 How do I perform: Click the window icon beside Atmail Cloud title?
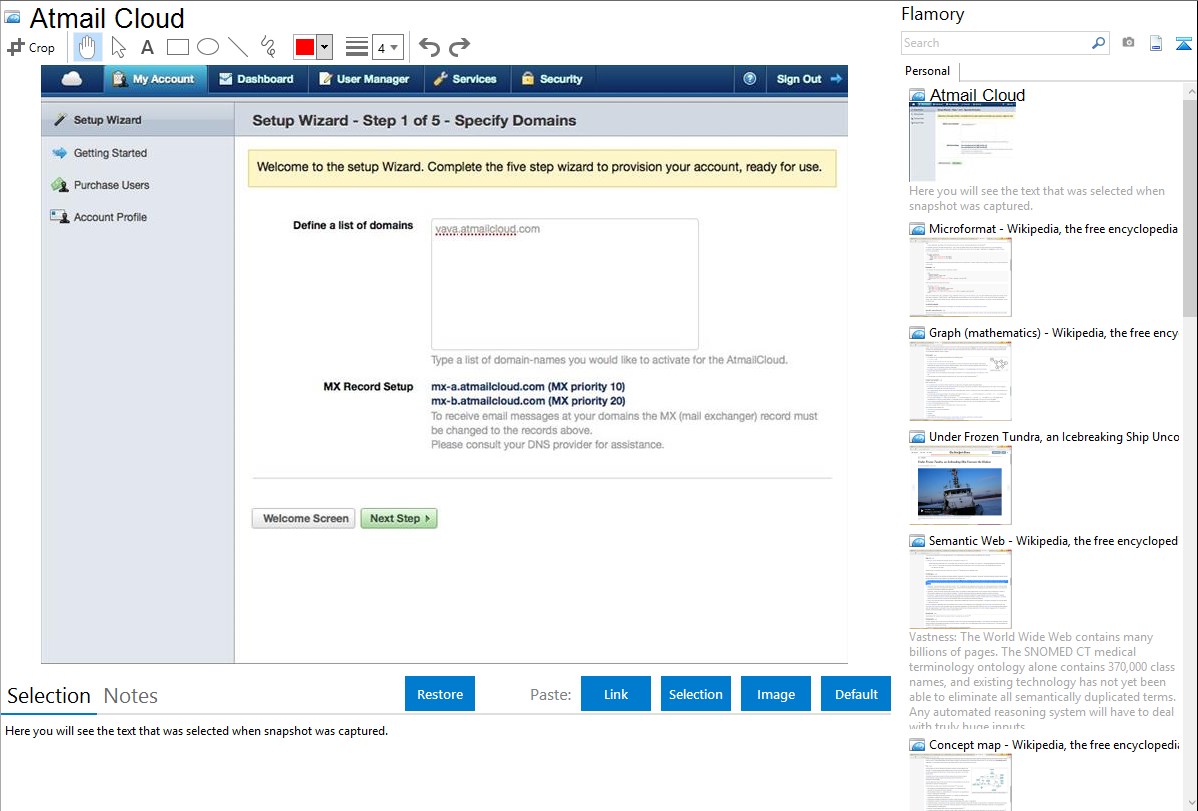click(x=12, y=17)
